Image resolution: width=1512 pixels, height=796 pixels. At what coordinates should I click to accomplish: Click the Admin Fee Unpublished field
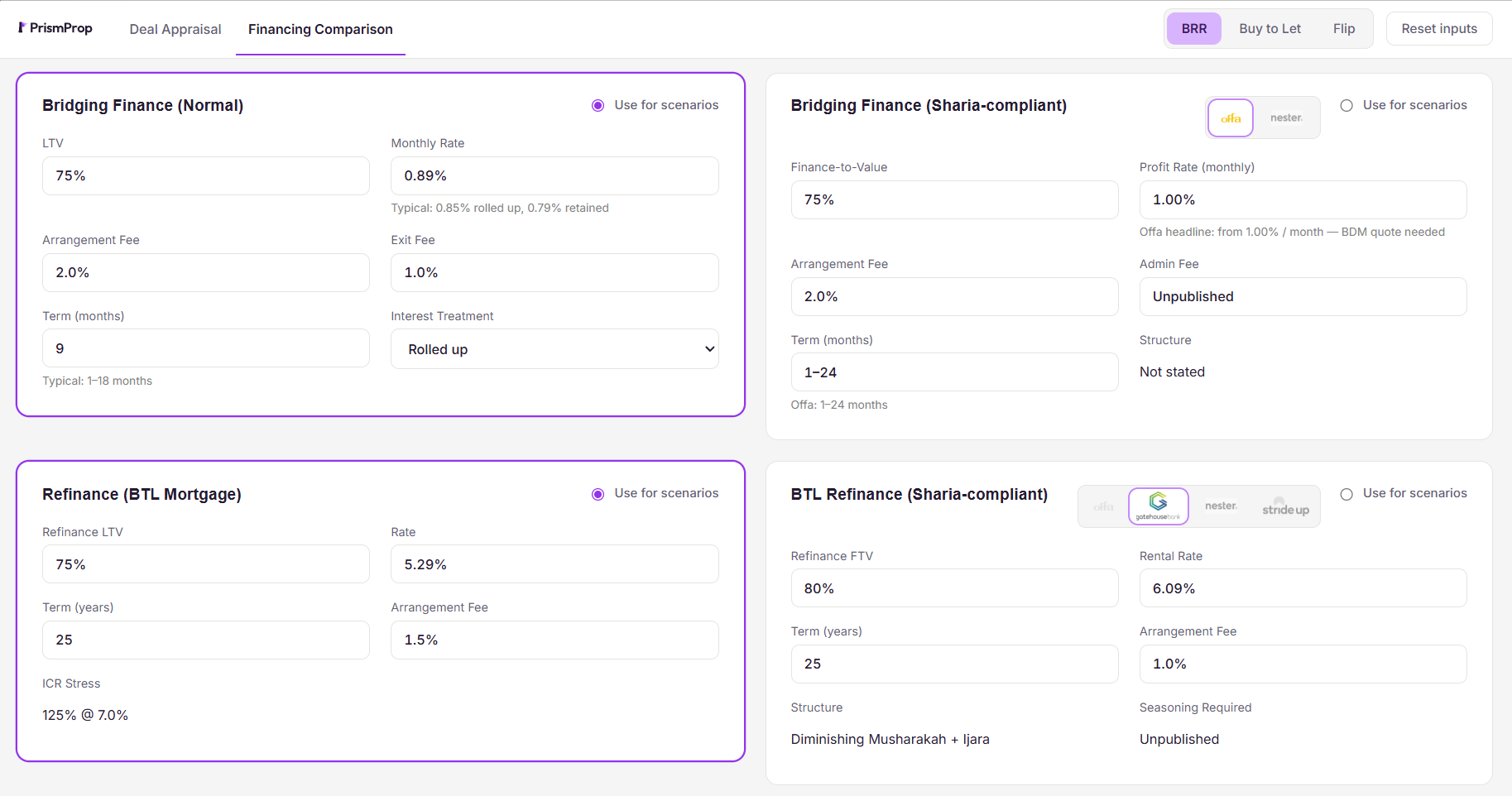click(1303, 296)
